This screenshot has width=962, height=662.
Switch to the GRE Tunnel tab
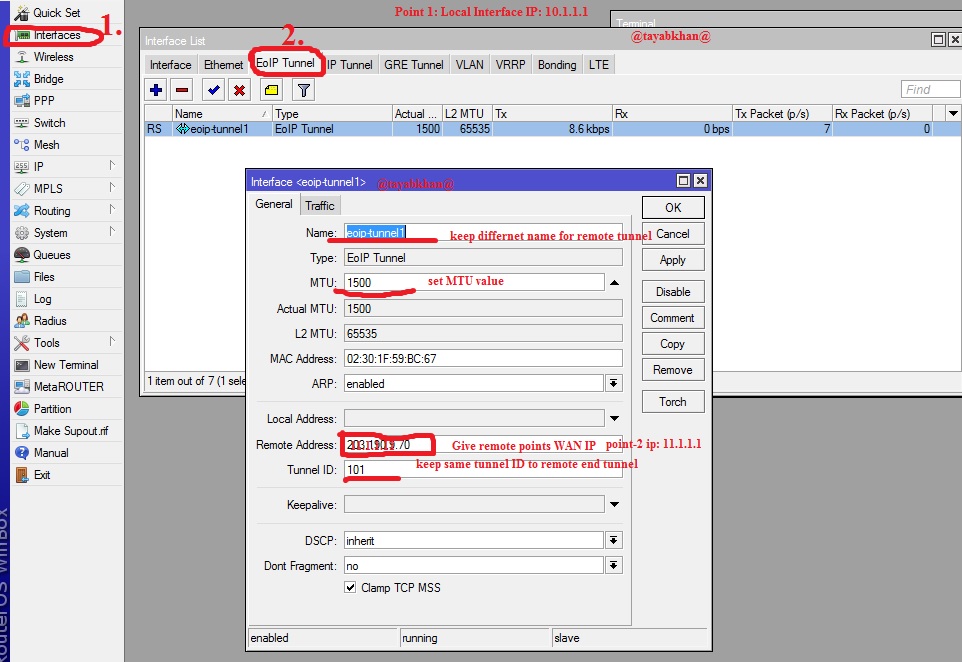pyautogui.click(x=414, y=65)
